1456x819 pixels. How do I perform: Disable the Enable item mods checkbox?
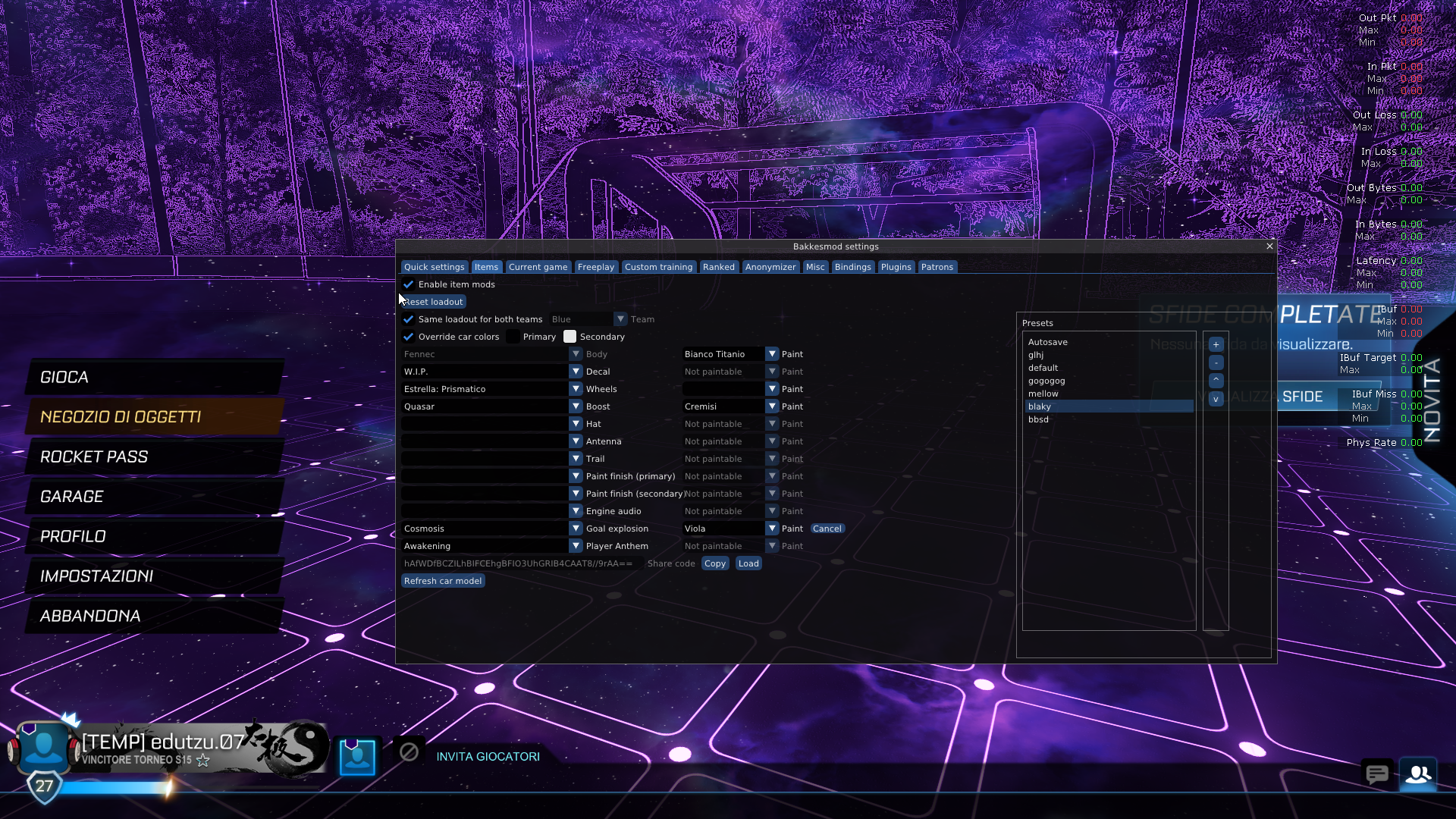(409, 284)
